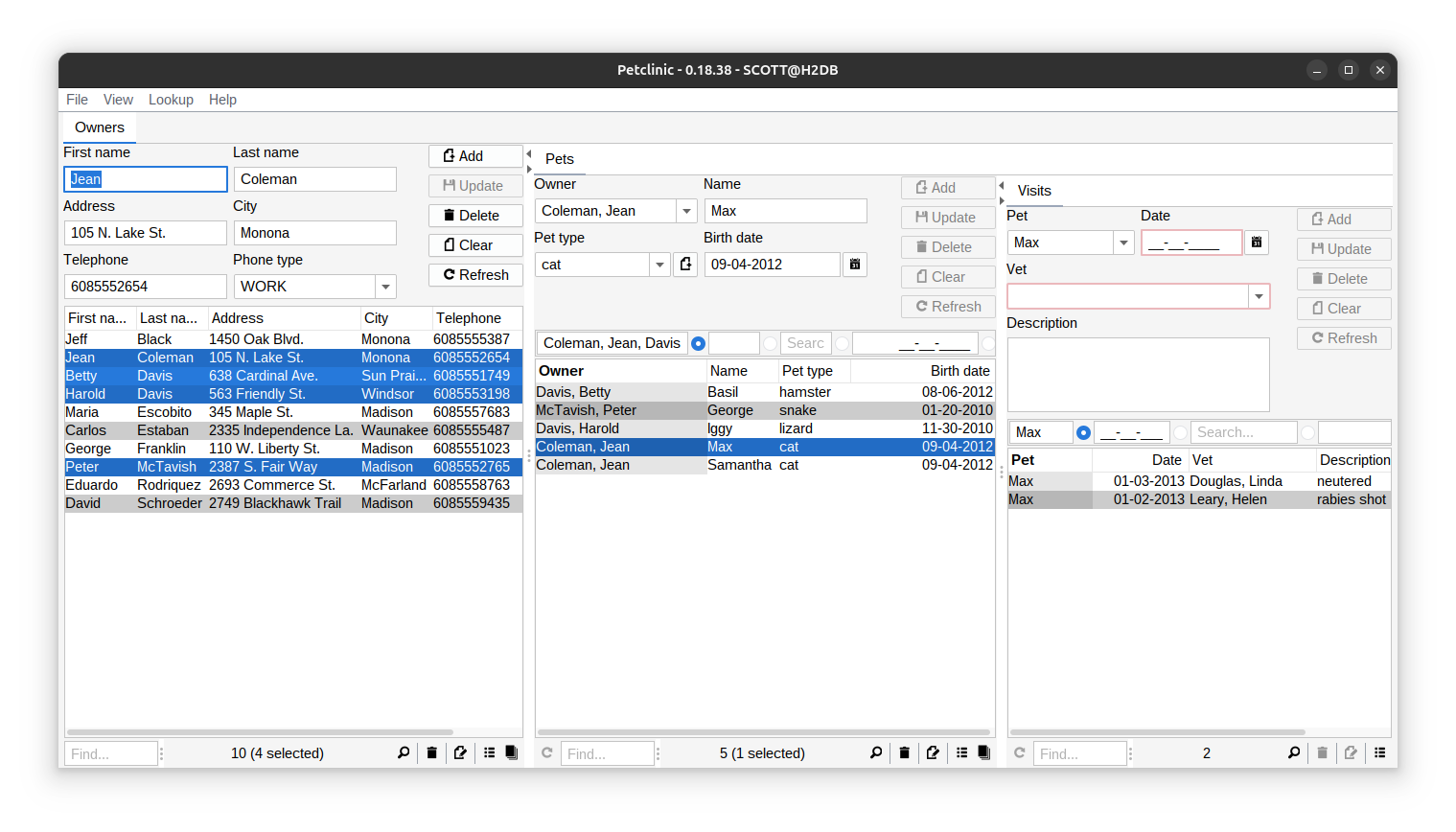1456x832 pixels.
Task: Click the Telephone field with 6085552654
Action: point(145,287)
